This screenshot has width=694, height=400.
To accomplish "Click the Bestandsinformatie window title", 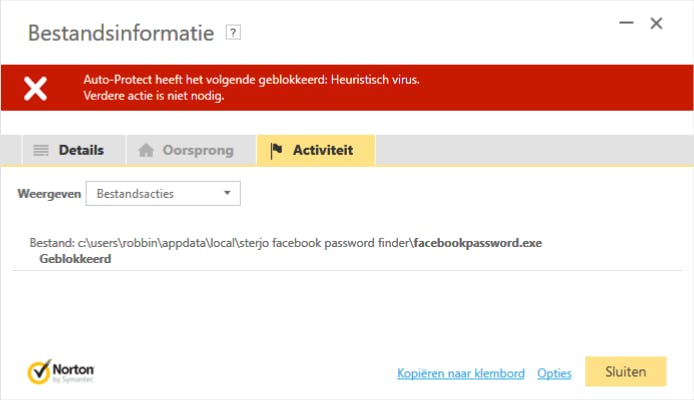I will coord(121,33).
